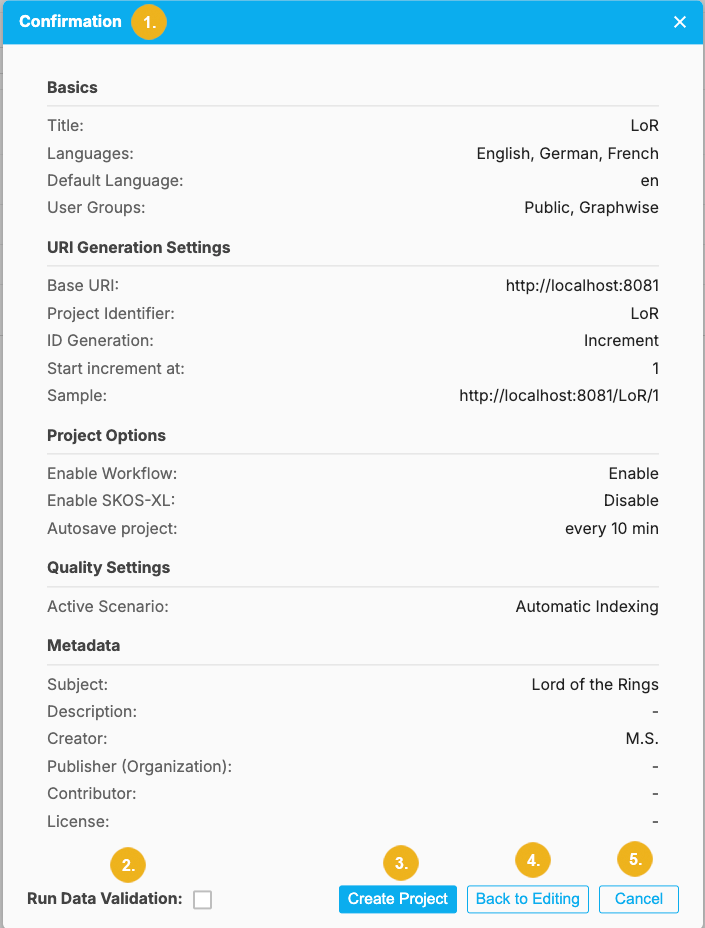
Task: Click the Basics section header
Action: coord(72,87)
